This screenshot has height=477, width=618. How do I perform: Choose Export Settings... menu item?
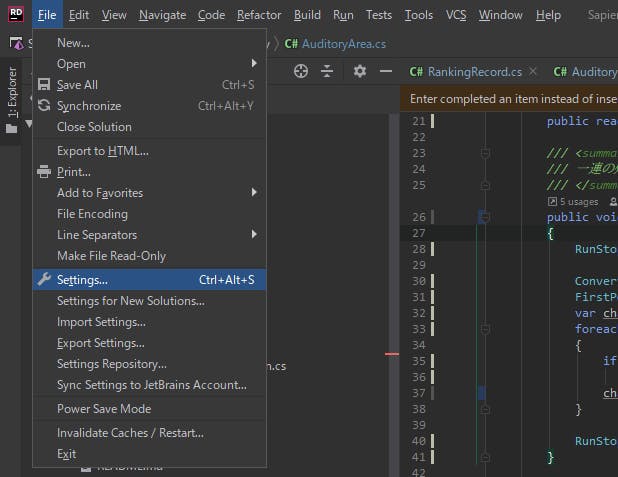[x=149, y=343]
